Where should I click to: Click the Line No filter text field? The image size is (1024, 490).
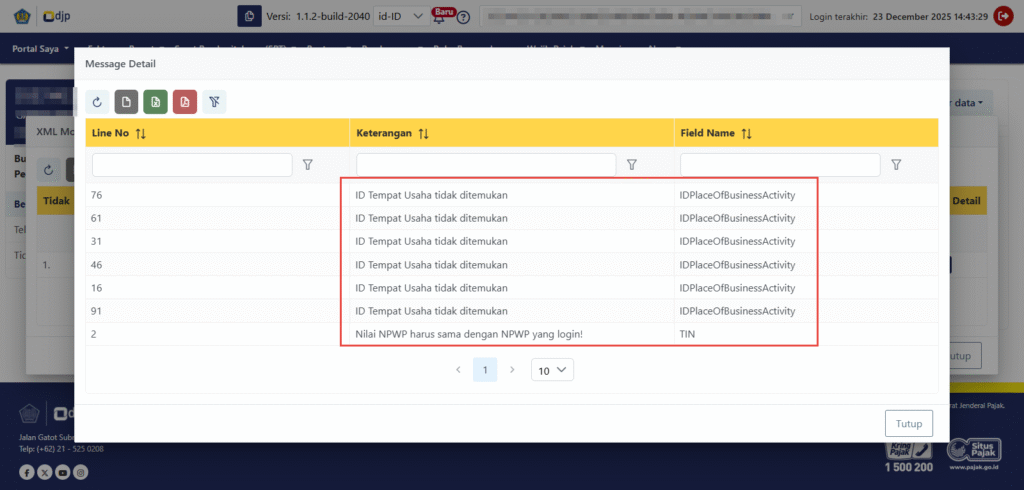(192, 165)
